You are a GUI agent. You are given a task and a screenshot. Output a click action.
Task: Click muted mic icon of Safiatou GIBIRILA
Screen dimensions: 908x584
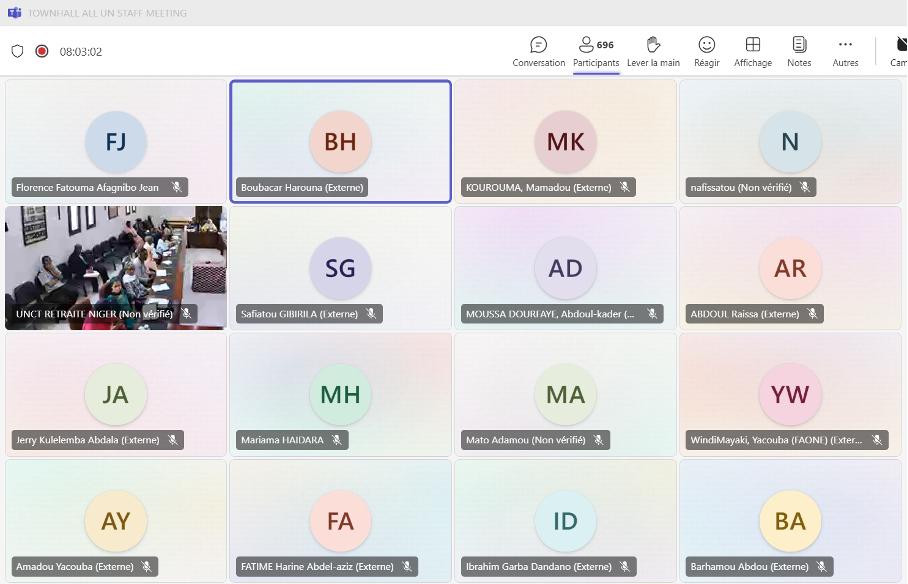371,313
